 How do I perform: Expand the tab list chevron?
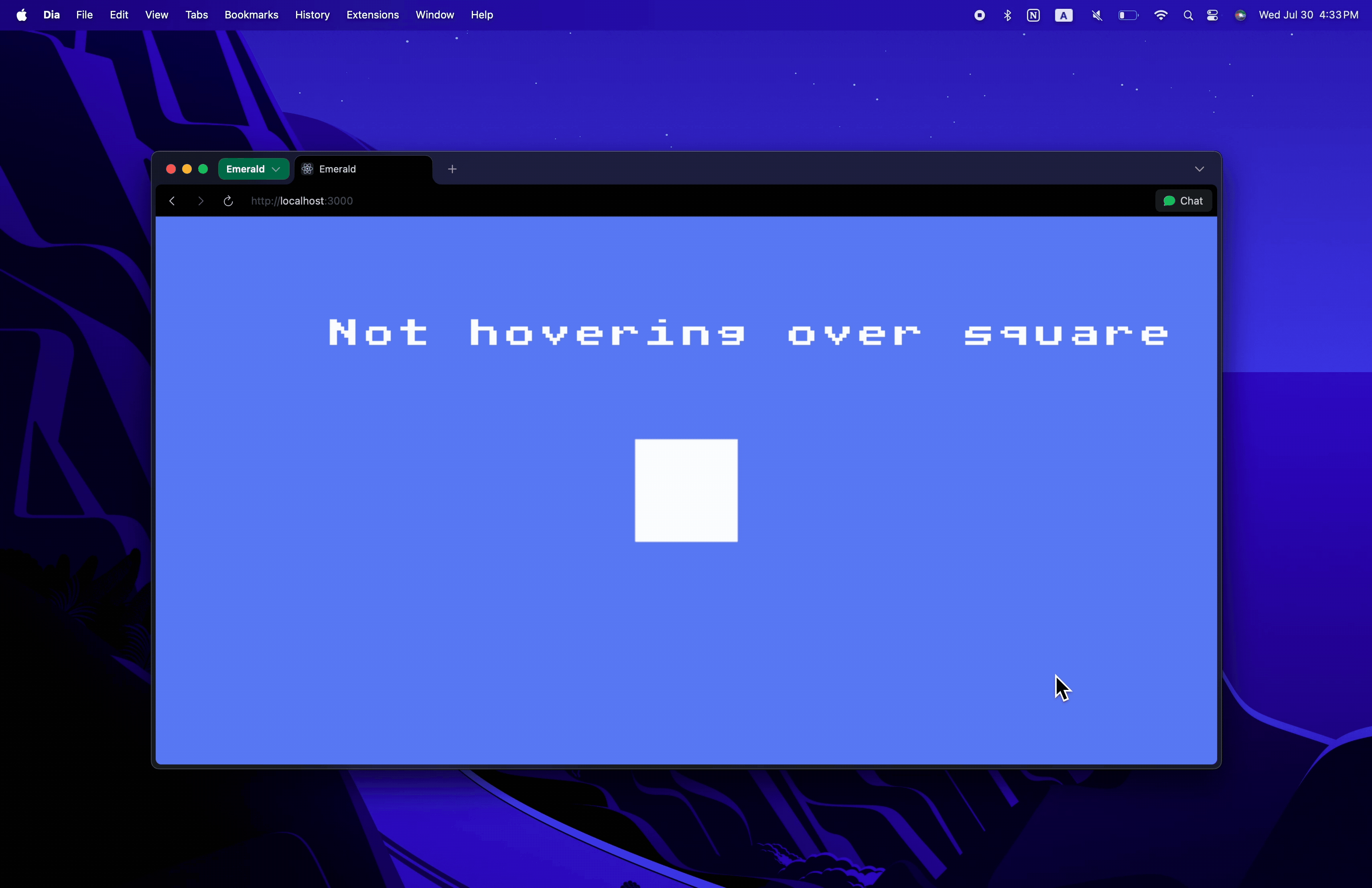tap(1199, 169)
